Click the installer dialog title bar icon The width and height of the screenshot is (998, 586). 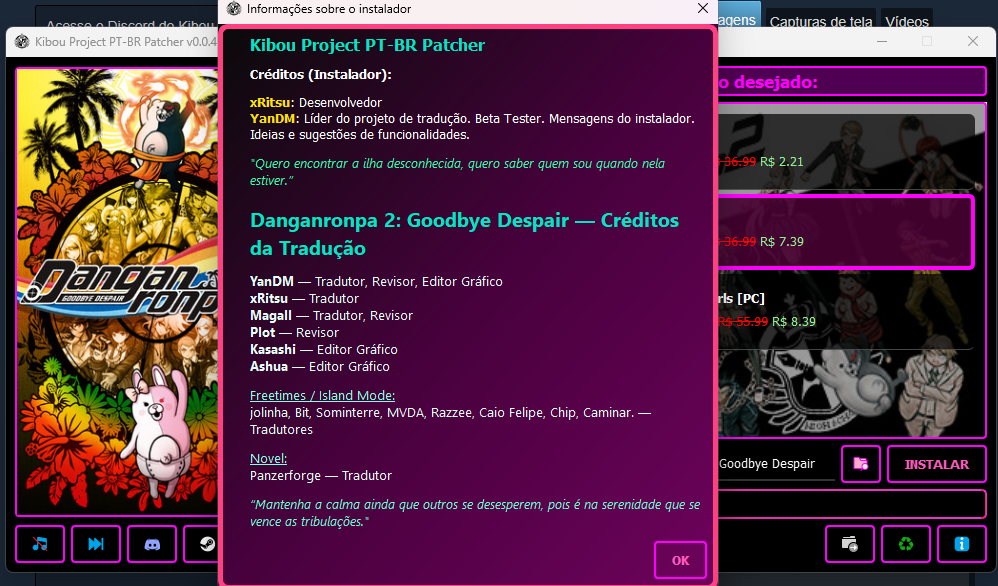(x=234, y=8)
